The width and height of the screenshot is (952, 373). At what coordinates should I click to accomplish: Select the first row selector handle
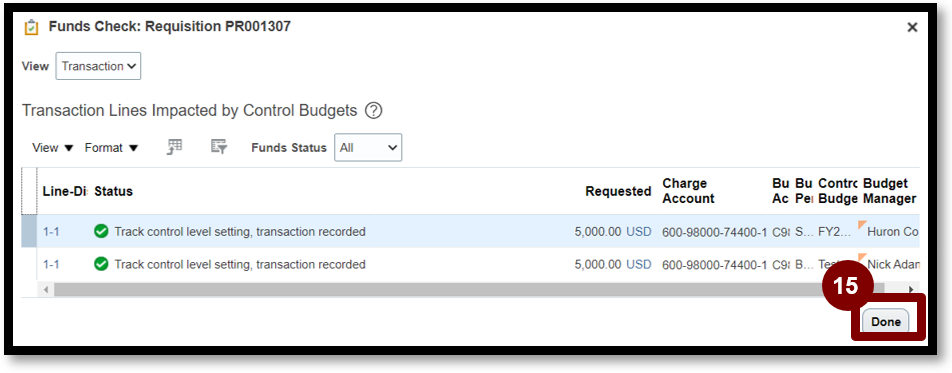[x=29, y=231]
